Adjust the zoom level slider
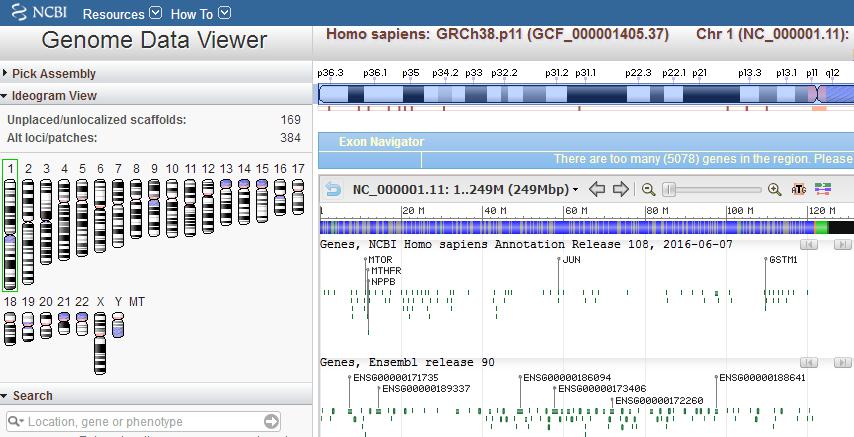854x437 pixels. [x=669, y=190]
